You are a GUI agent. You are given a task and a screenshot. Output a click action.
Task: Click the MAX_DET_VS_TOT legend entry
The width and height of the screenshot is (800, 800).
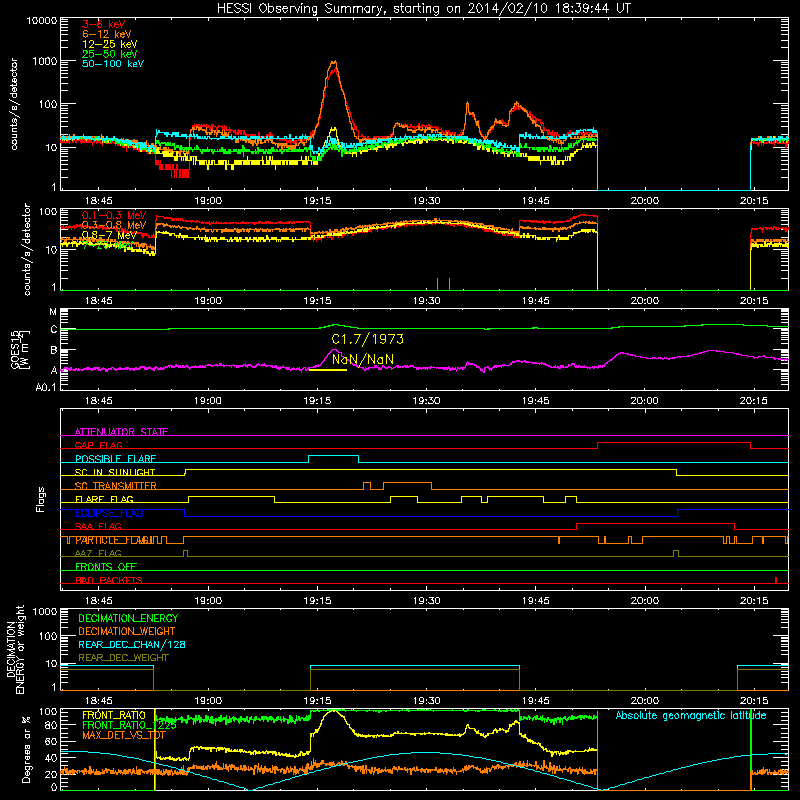point(124,735)
